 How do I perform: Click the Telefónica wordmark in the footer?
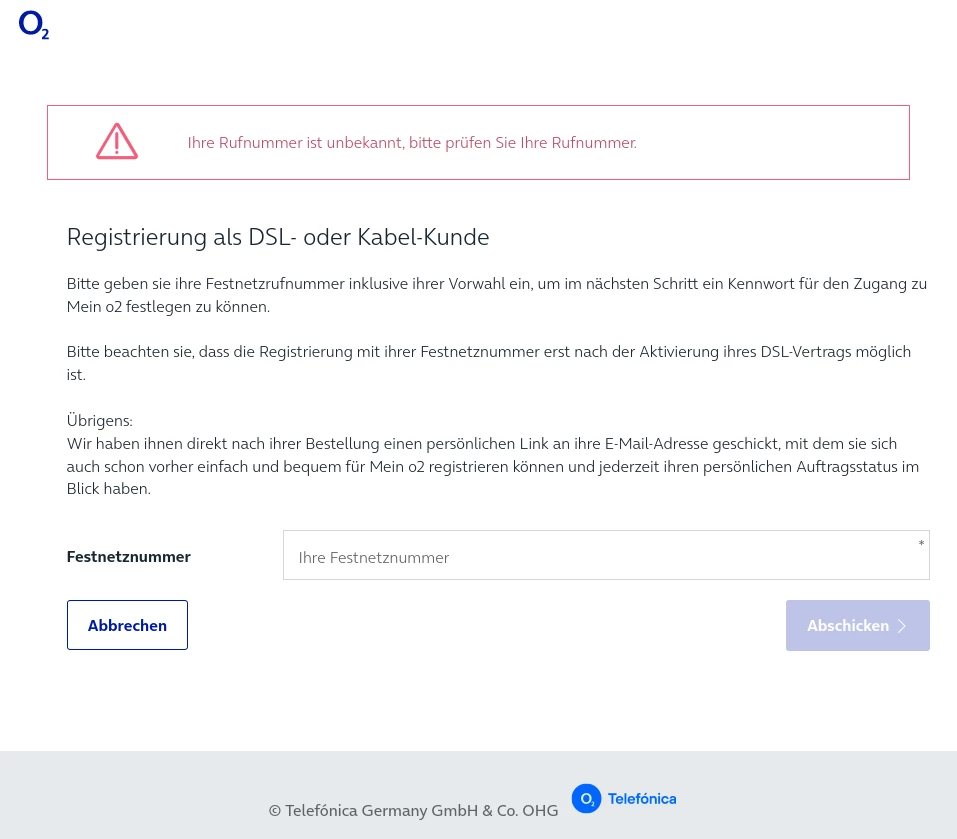coord(642,799)
